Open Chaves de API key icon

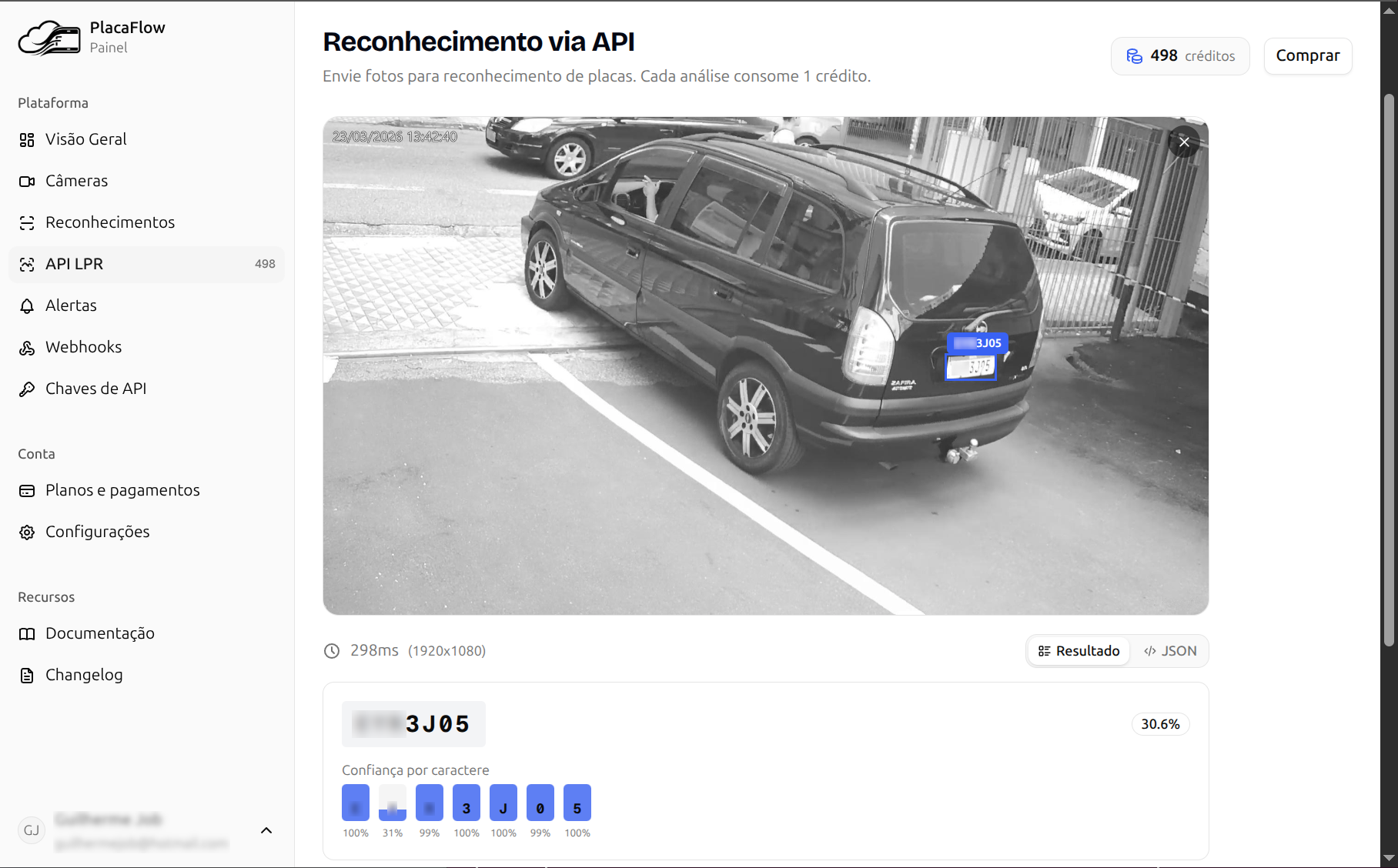pos(27,389)
